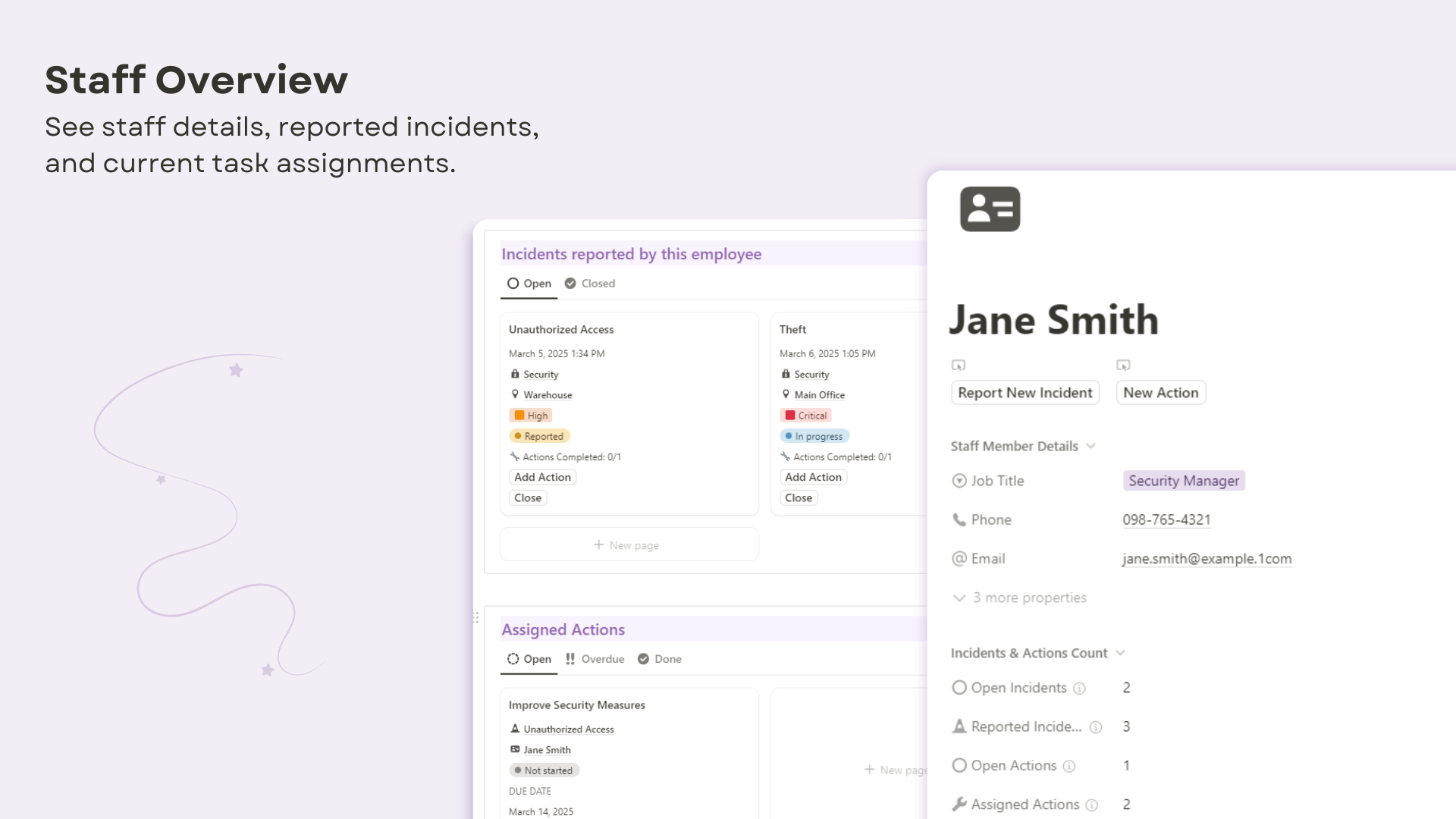The image size is (1456, 819).
Task: Click the button icon above Report New Incident
Action: [x=959, y=366]
